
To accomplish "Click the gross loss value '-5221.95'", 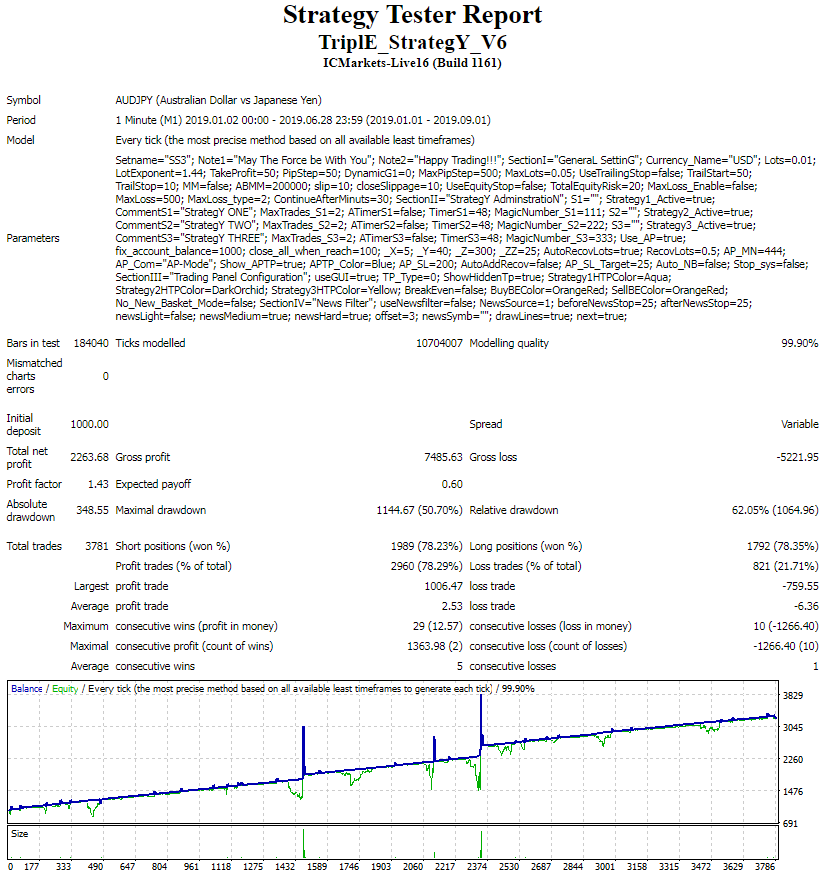I will point(797,457).
